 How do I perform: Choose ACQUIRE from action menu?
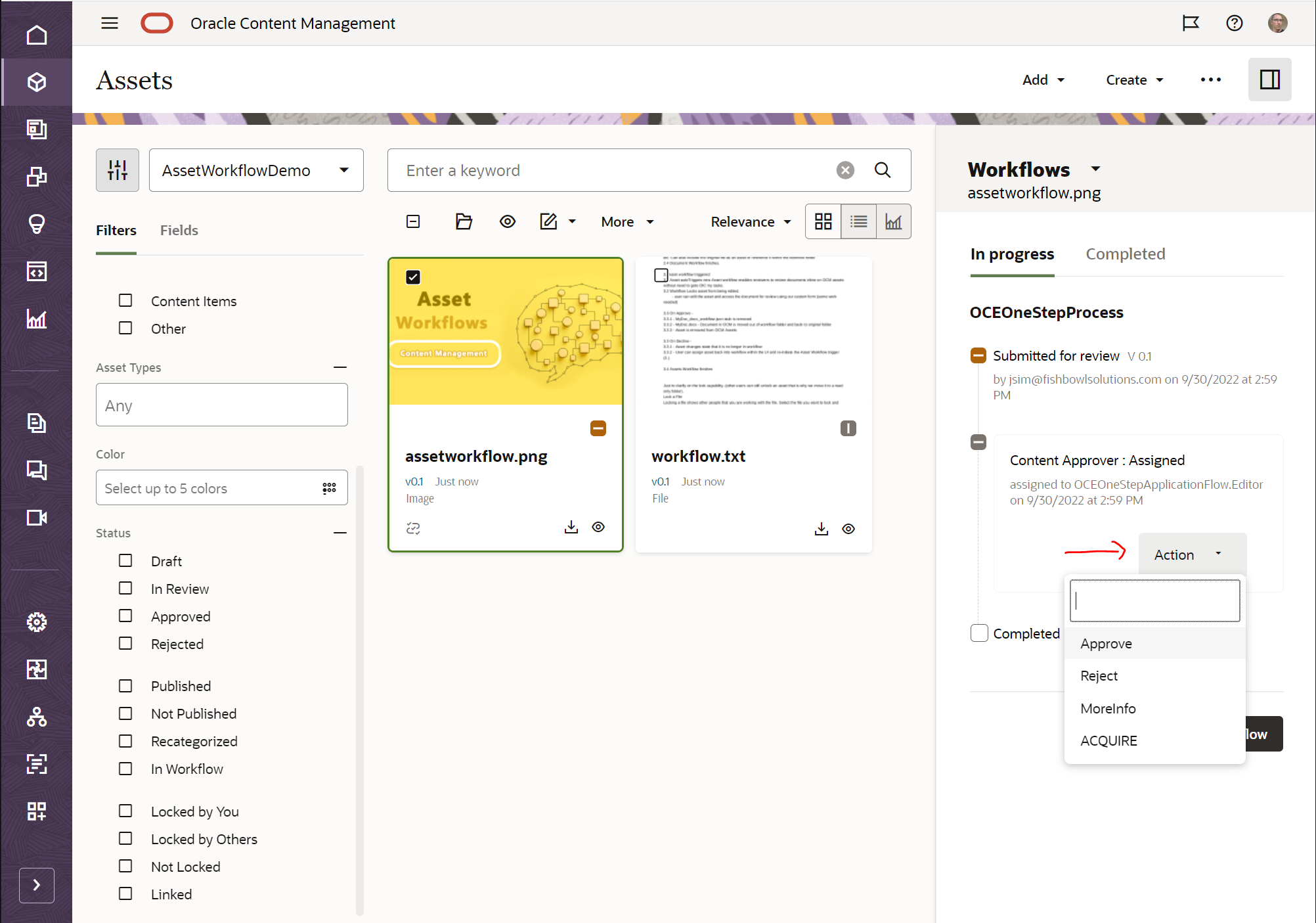(1154, 740)
